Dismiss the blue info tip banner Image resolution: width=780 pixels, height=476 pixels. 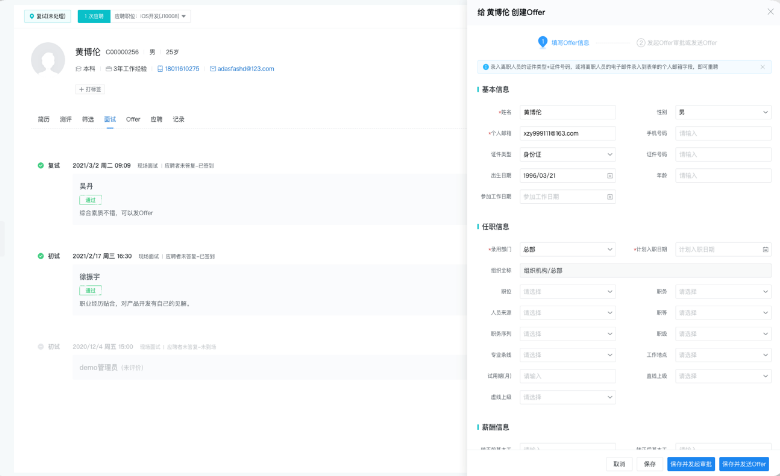[762, 67]
